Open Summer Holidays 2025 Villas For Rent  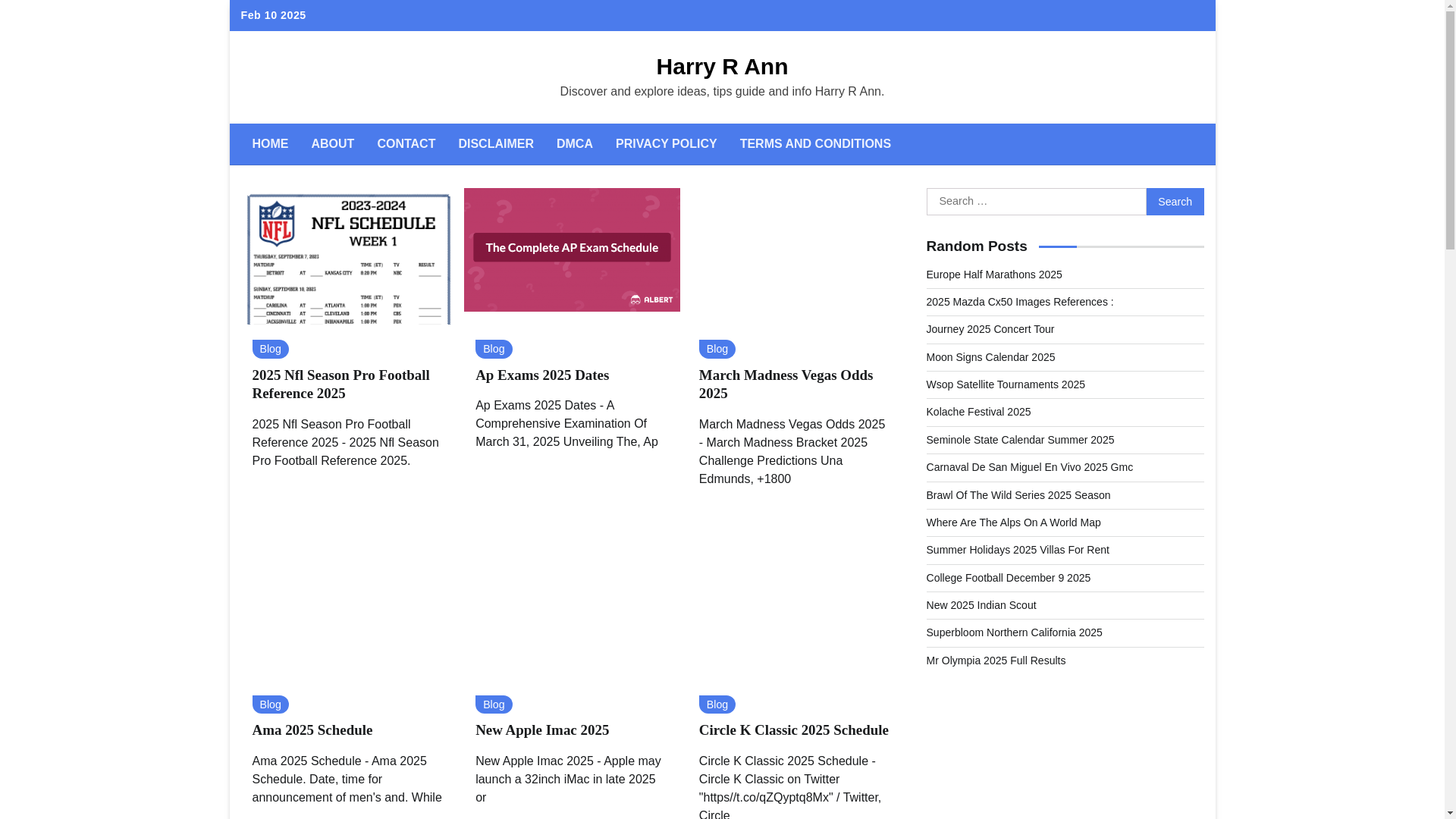(1017, 550)
